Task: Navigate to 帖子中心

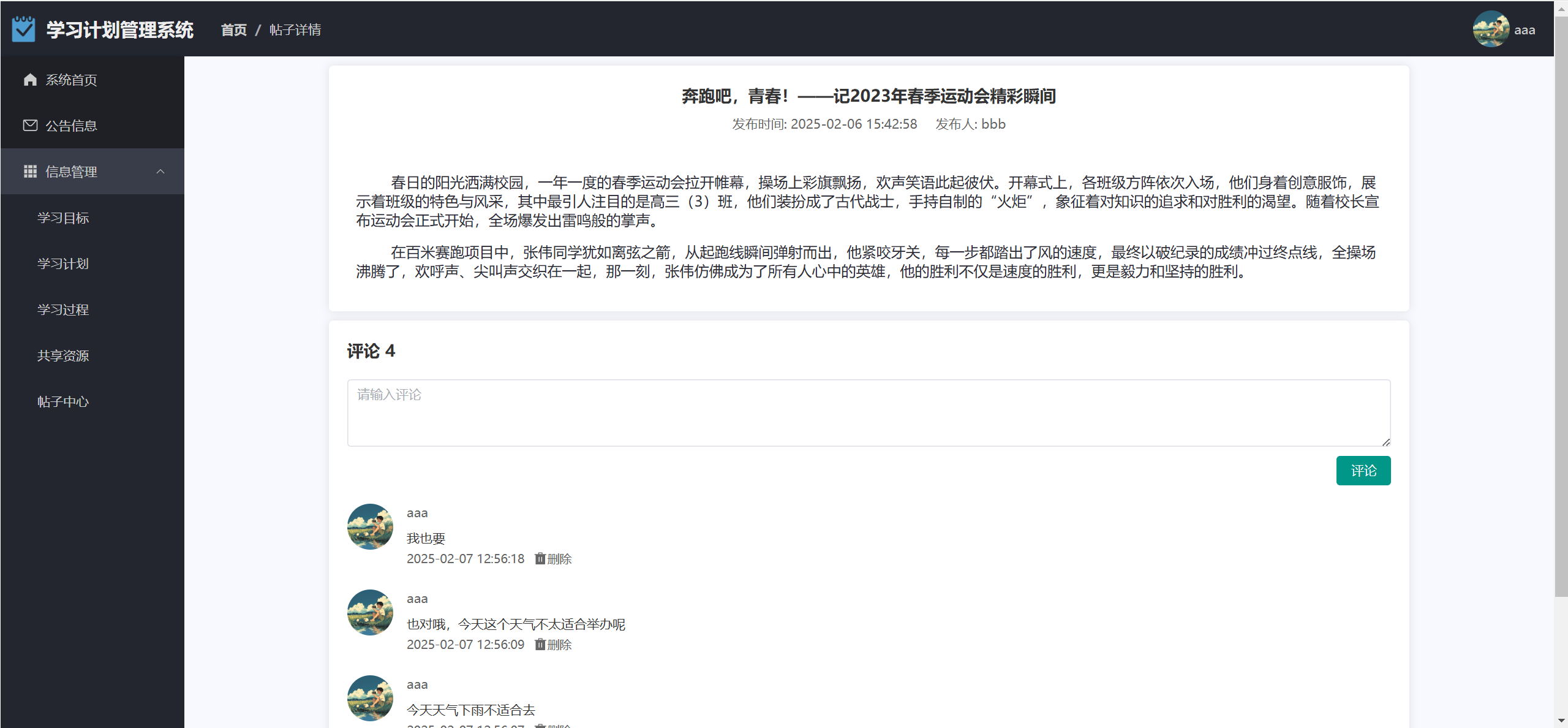Action: coord(63,401)
